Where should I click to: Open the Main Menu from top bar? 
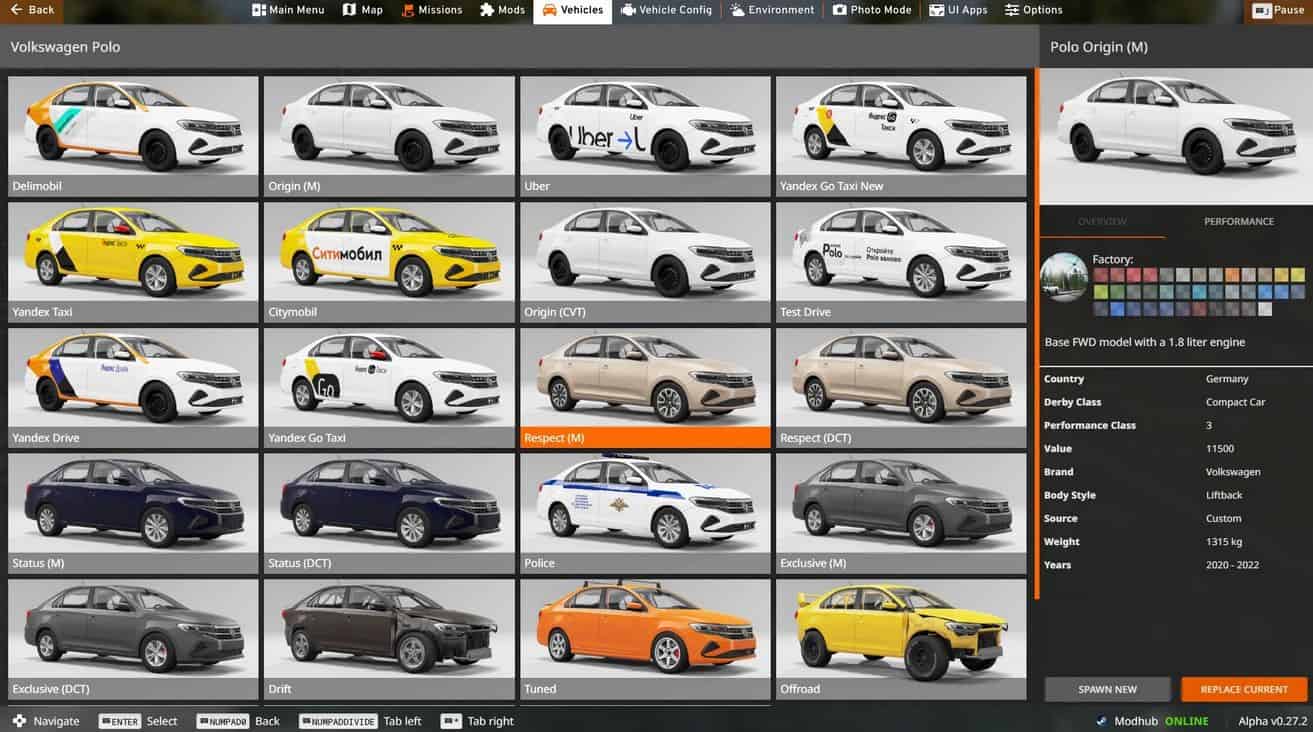288,10
